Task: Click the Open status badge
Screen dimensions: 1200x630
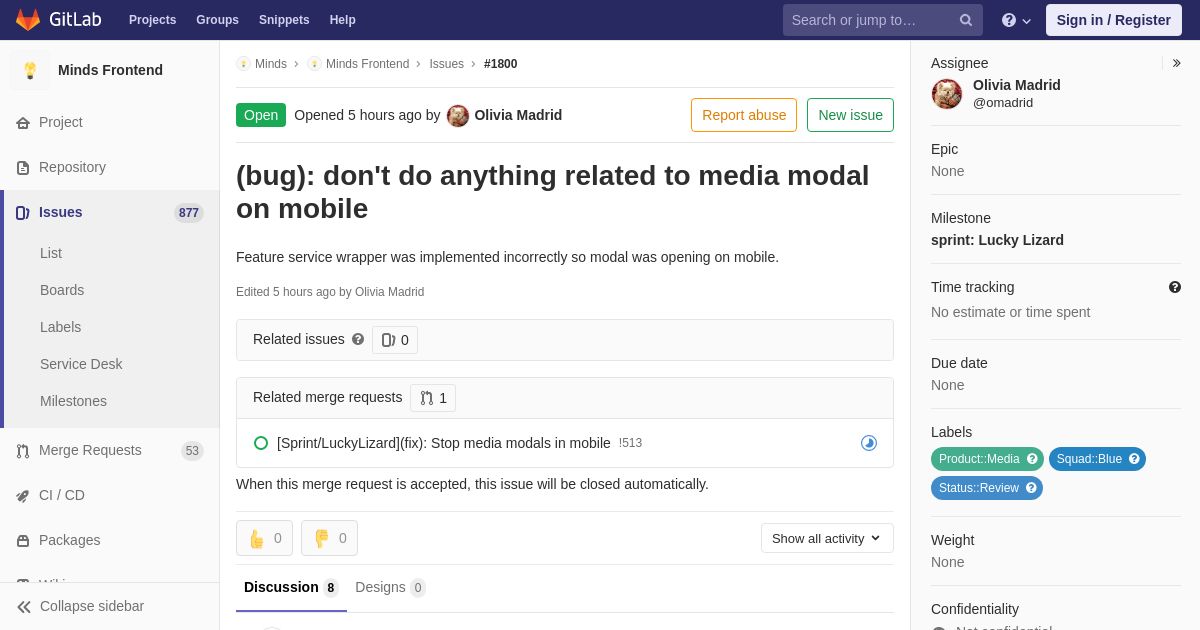Action: tap(261, 115)
